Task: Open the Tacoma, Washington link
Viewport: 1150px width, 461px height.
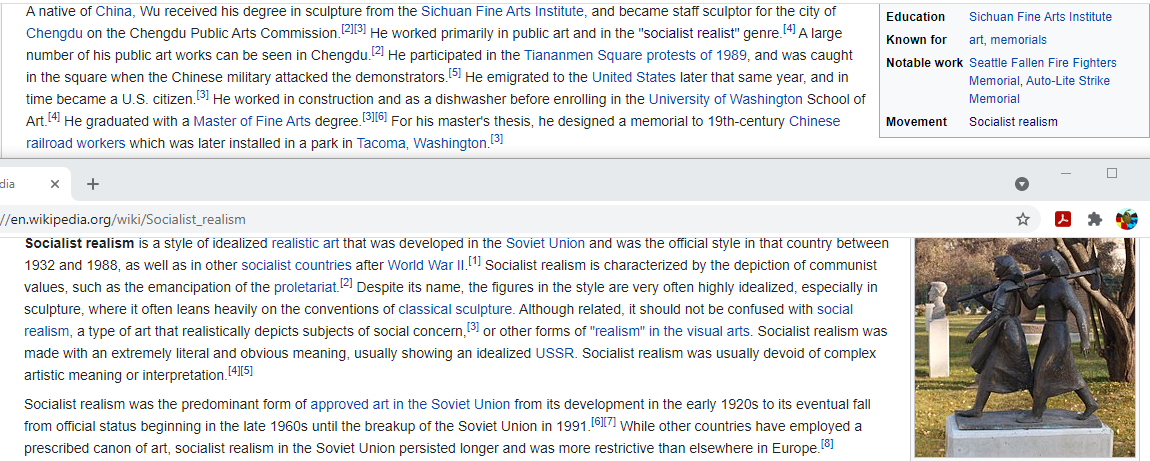Action: (422, 143)
